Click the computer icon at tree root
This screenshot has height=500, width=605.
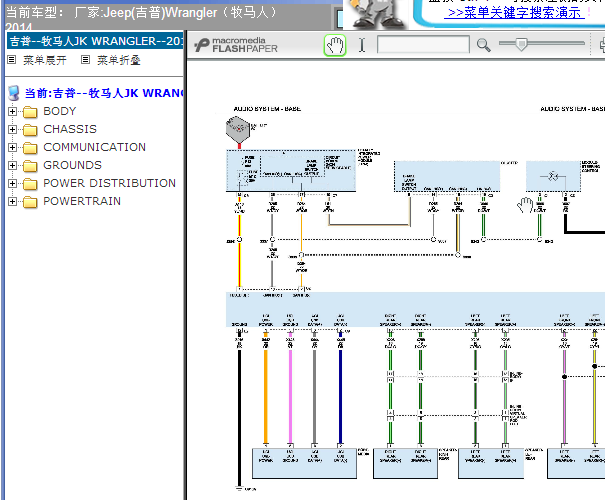(x=14, y=93)
